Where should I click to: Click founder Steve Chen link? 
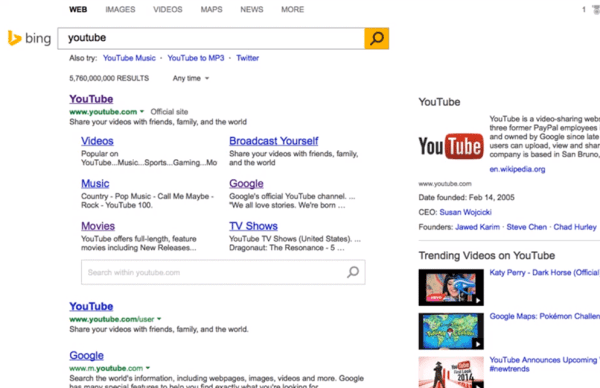527,227
